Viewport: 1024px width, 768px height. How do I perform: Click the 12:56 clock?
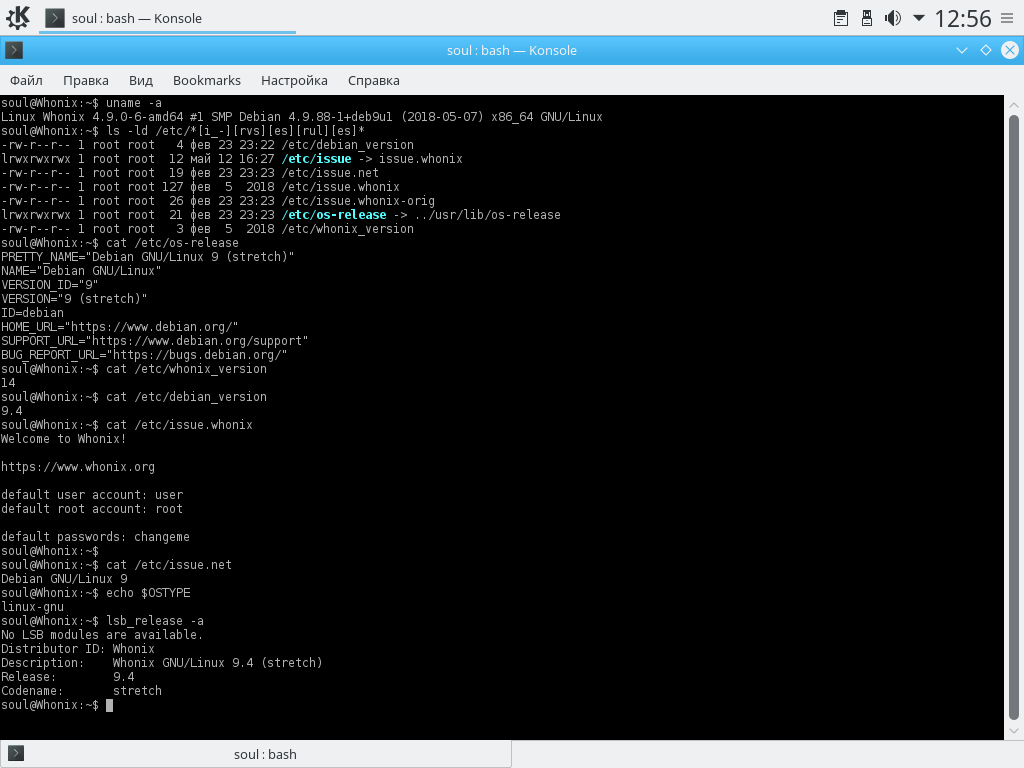pyautogui.click(x=963, y=18)
